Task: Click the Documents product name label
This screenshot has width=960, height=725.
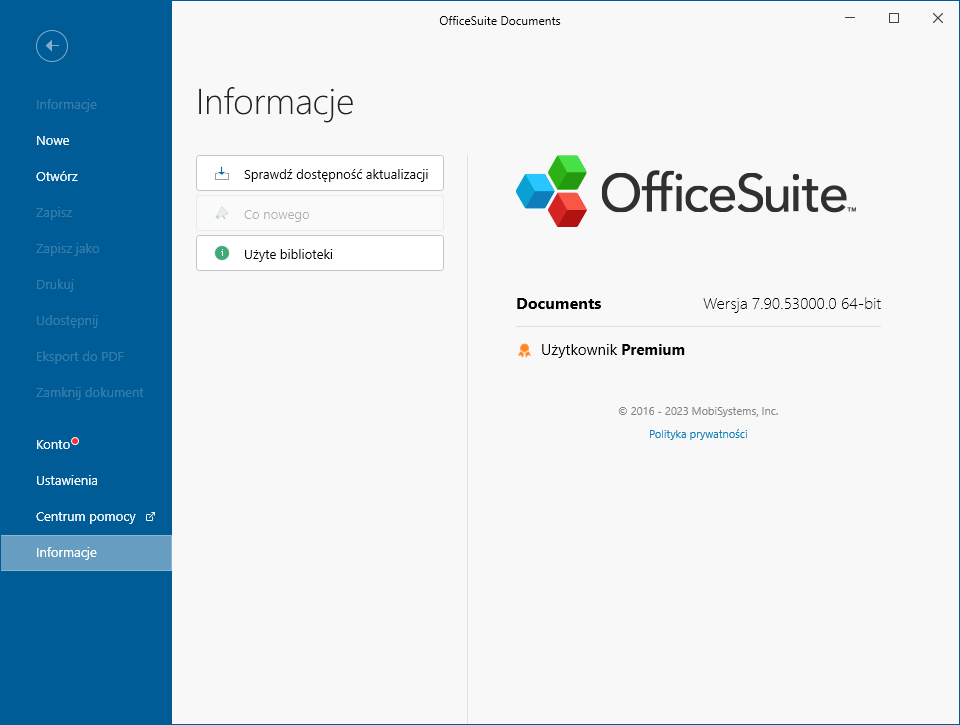Action: 558,304
